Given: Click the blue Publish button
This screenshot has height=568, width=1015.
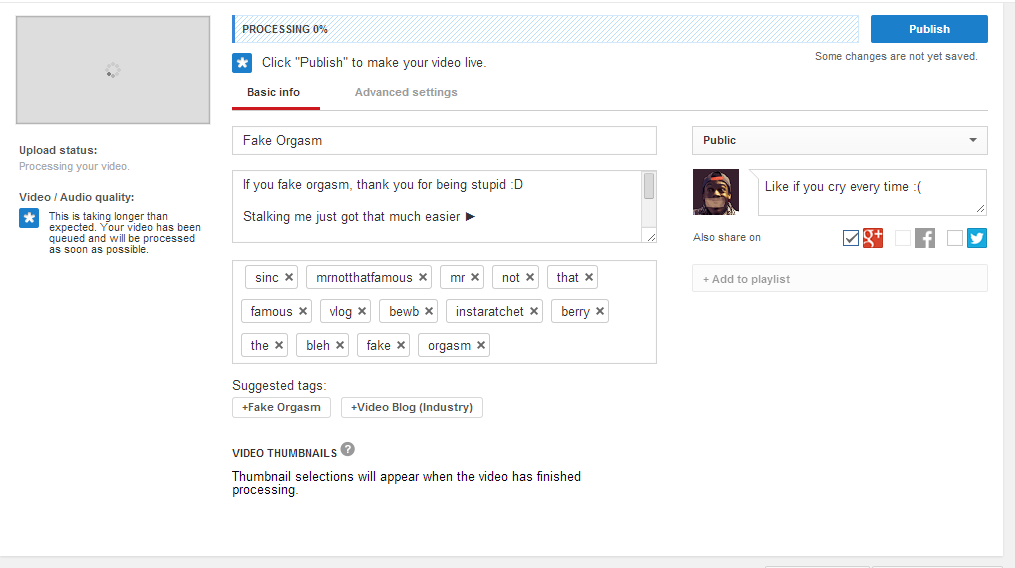Looking at the screenshot, I should point(929,29).
